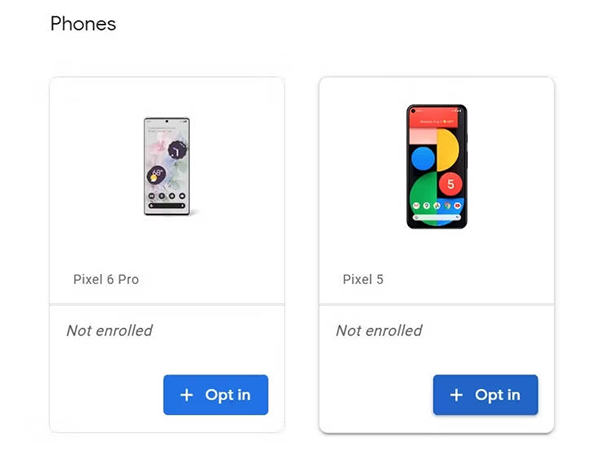This screenshot has height=451, width=609.
Task: Click the search bar on the Pixel 5 screen
Action: tap(436, 218)
